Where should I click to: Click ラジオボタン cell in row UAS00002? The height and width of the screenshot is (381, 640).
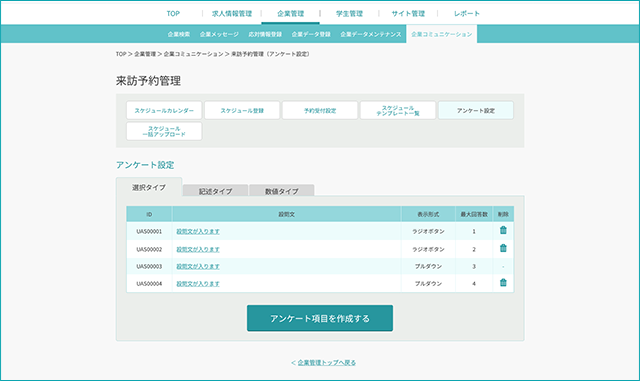(428, 249)
